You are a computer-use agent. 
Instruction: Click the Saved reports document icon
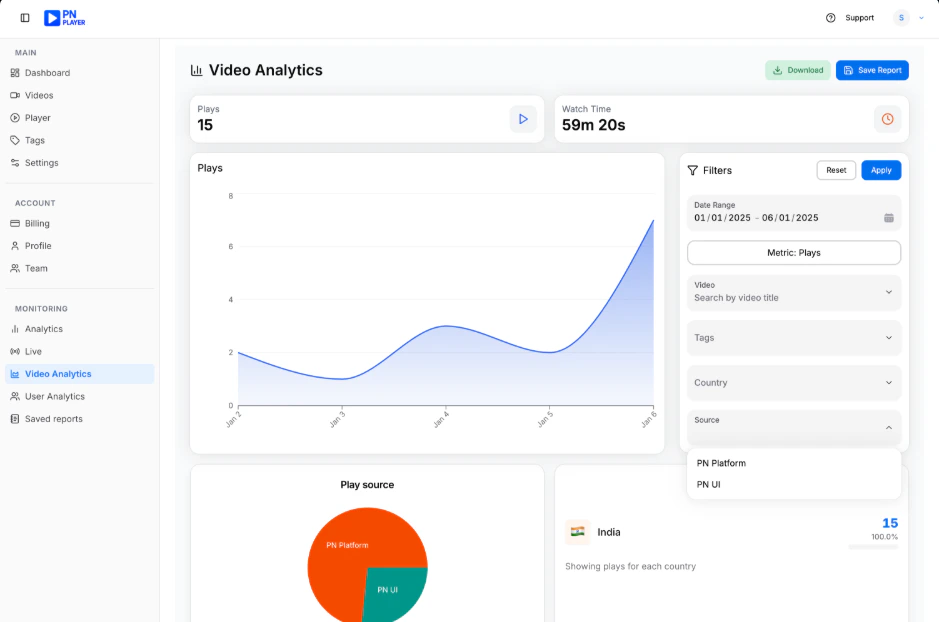tap(15, 419)
